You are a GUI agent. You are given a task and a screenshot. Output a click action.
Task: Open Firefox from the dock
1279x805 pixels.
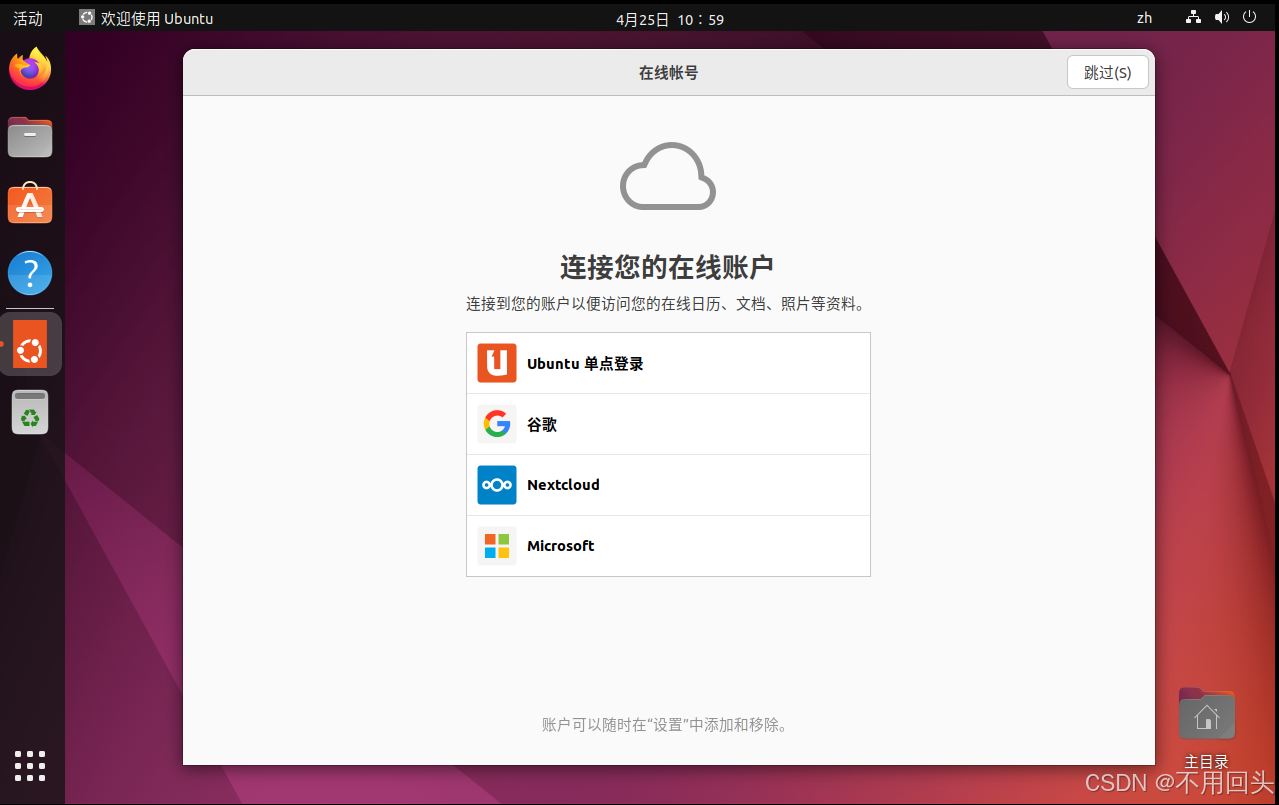point(30,69)
